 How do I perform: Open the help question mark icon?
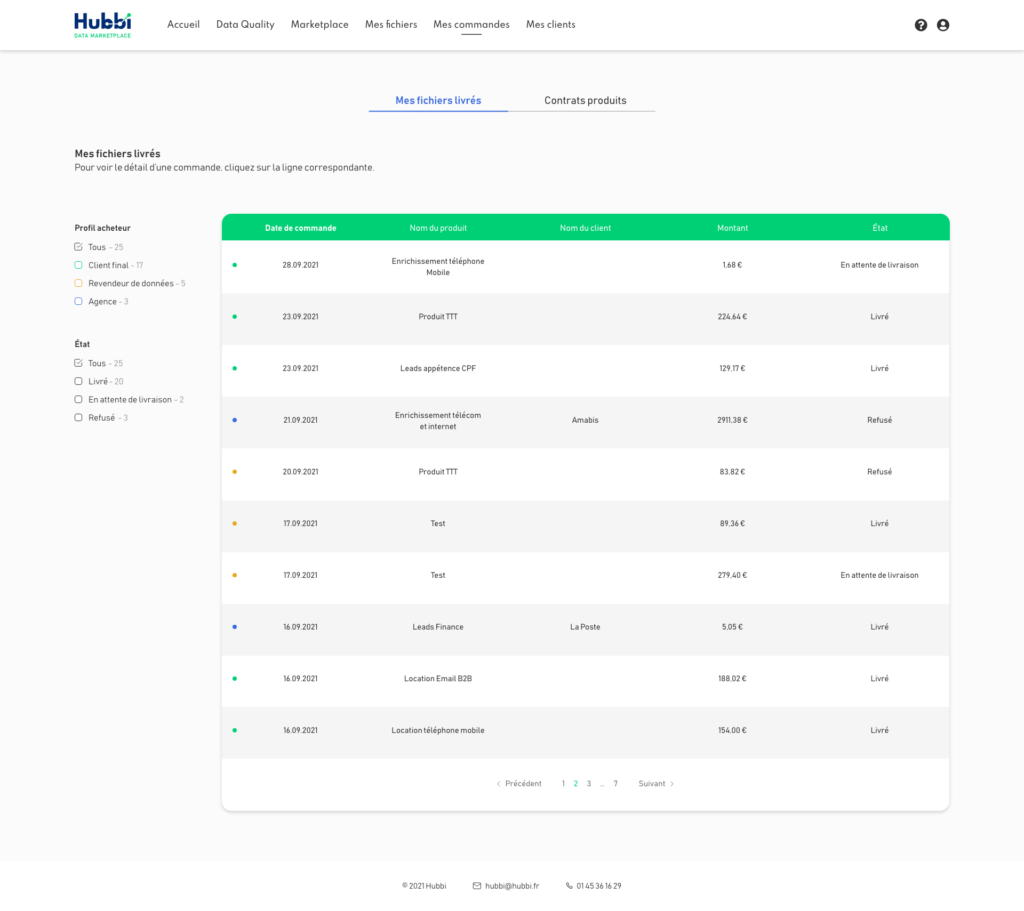click(x=920, y=25)
